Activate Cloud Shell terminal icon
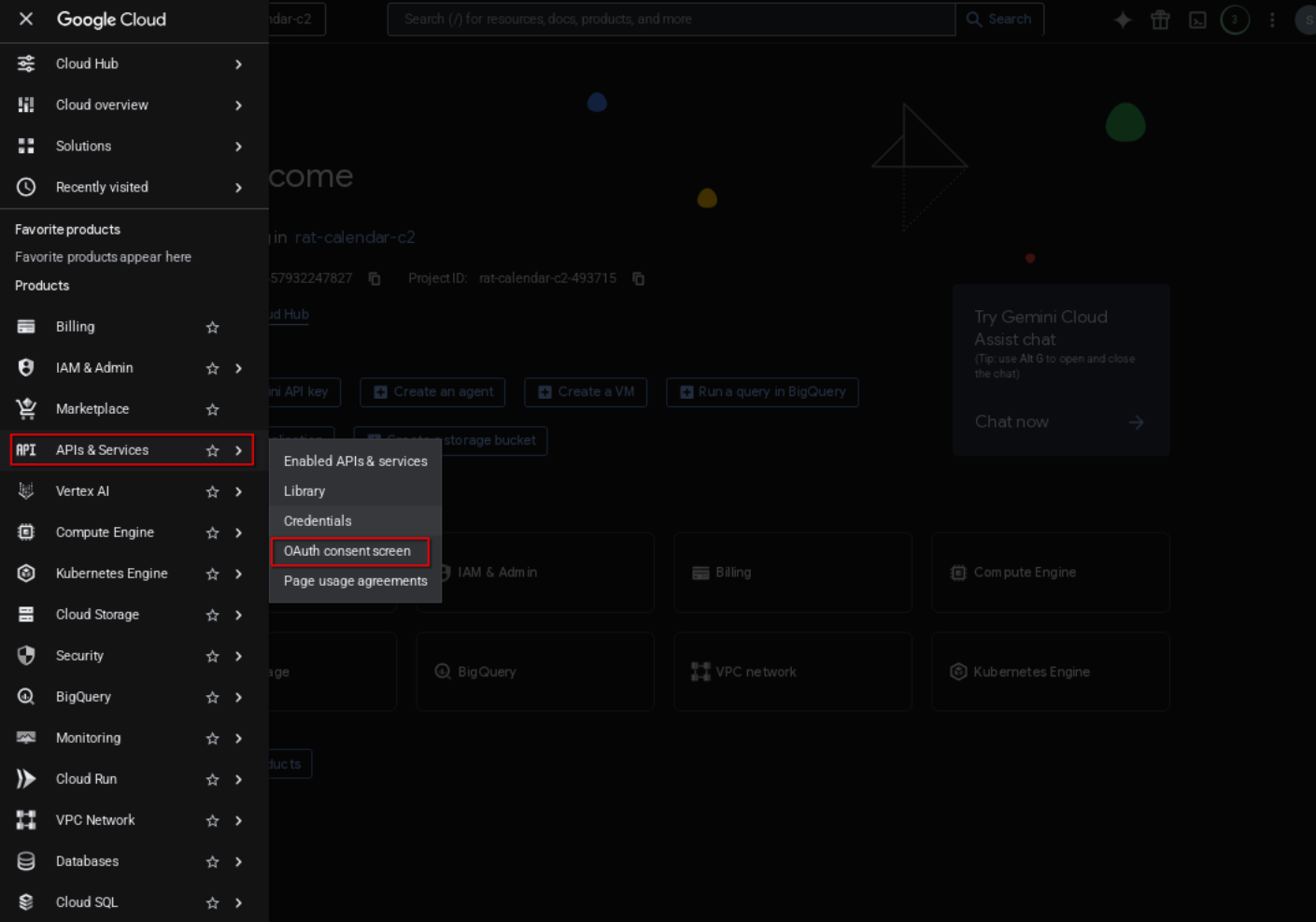 (x=1197, y=20)
